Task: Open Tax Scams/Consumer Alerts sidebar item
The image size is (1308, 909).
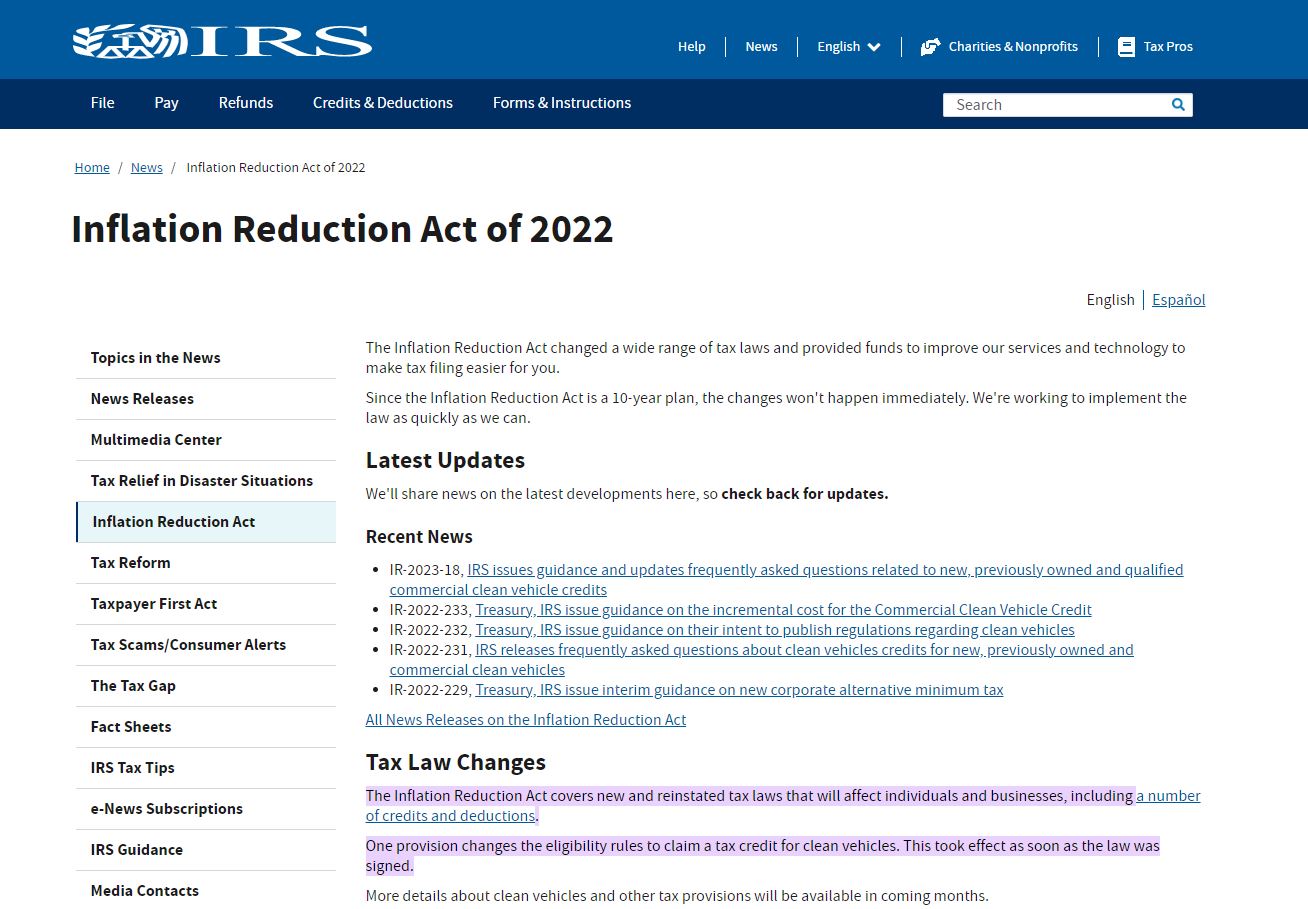Action: coord(206,645)
